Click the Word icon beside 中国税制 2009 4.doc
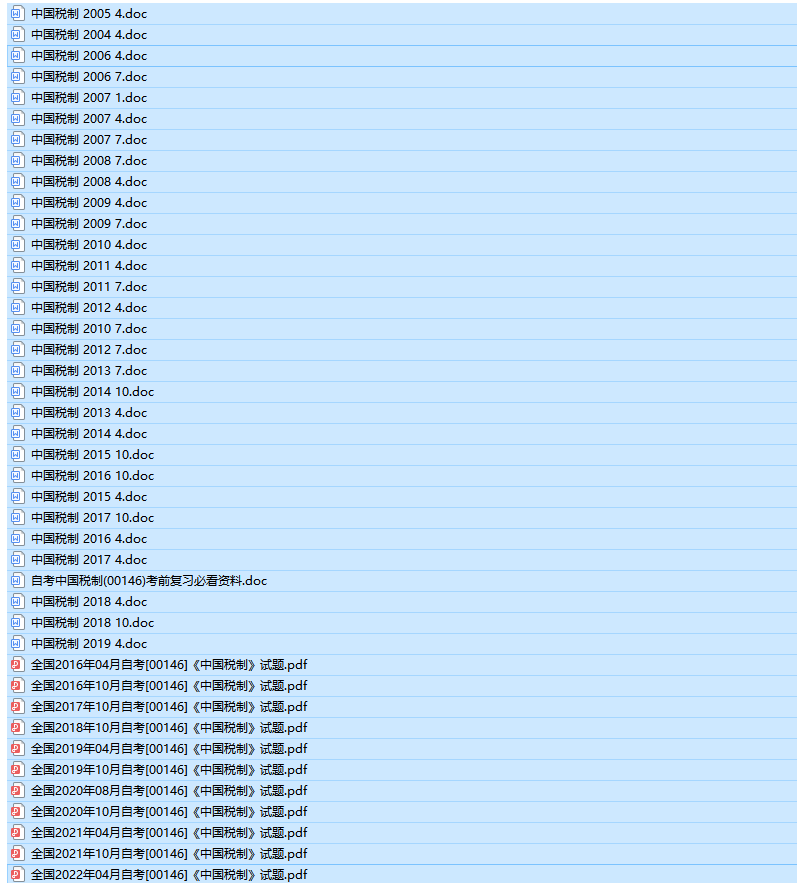 tap(17, 202)
